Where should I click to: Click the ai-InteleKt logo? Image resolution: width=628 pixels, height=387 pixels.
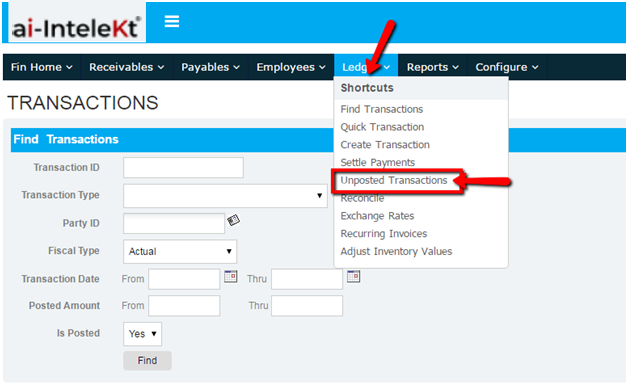76,23
